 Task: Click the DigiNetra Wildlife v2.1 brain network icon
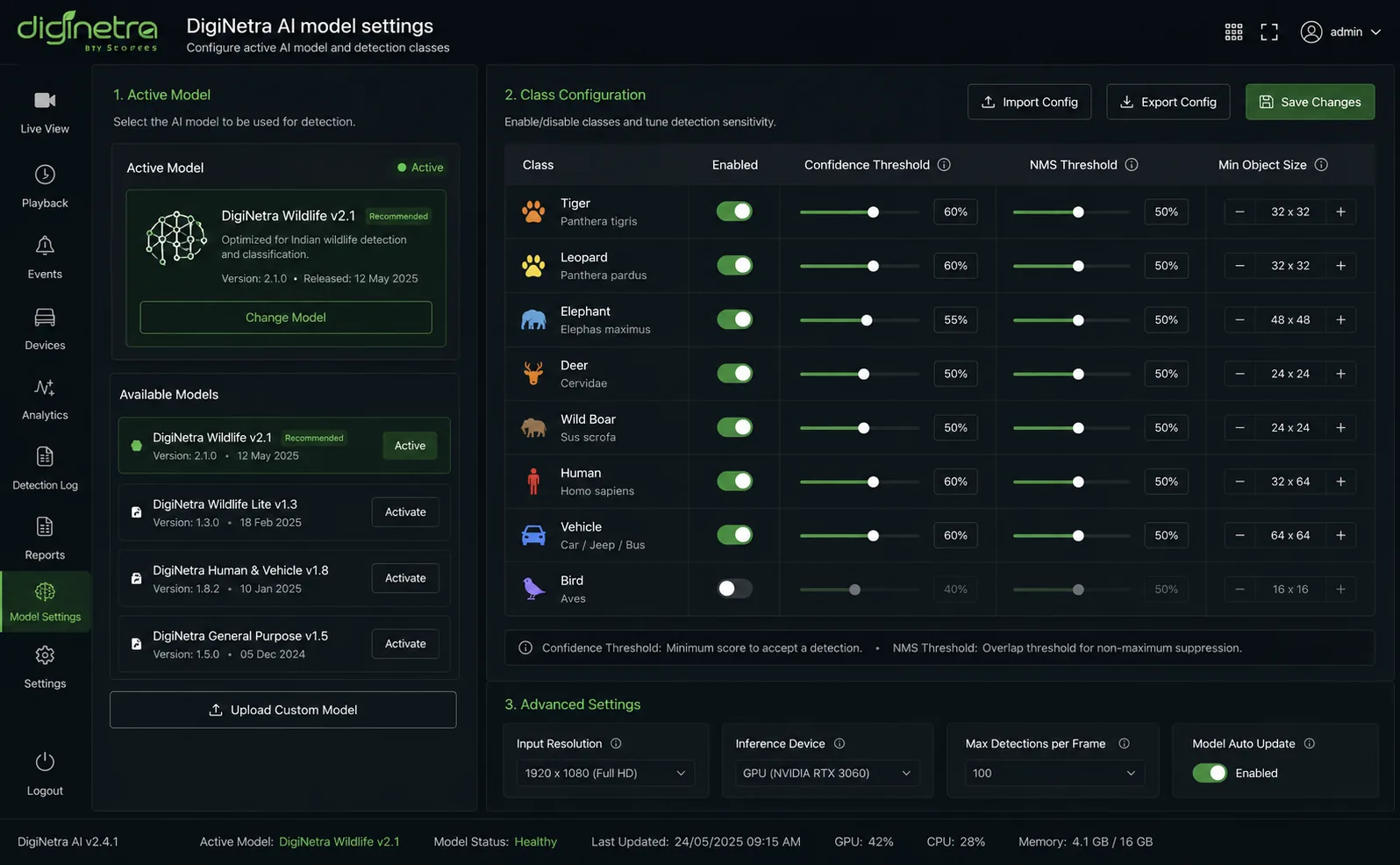point(176,237)
